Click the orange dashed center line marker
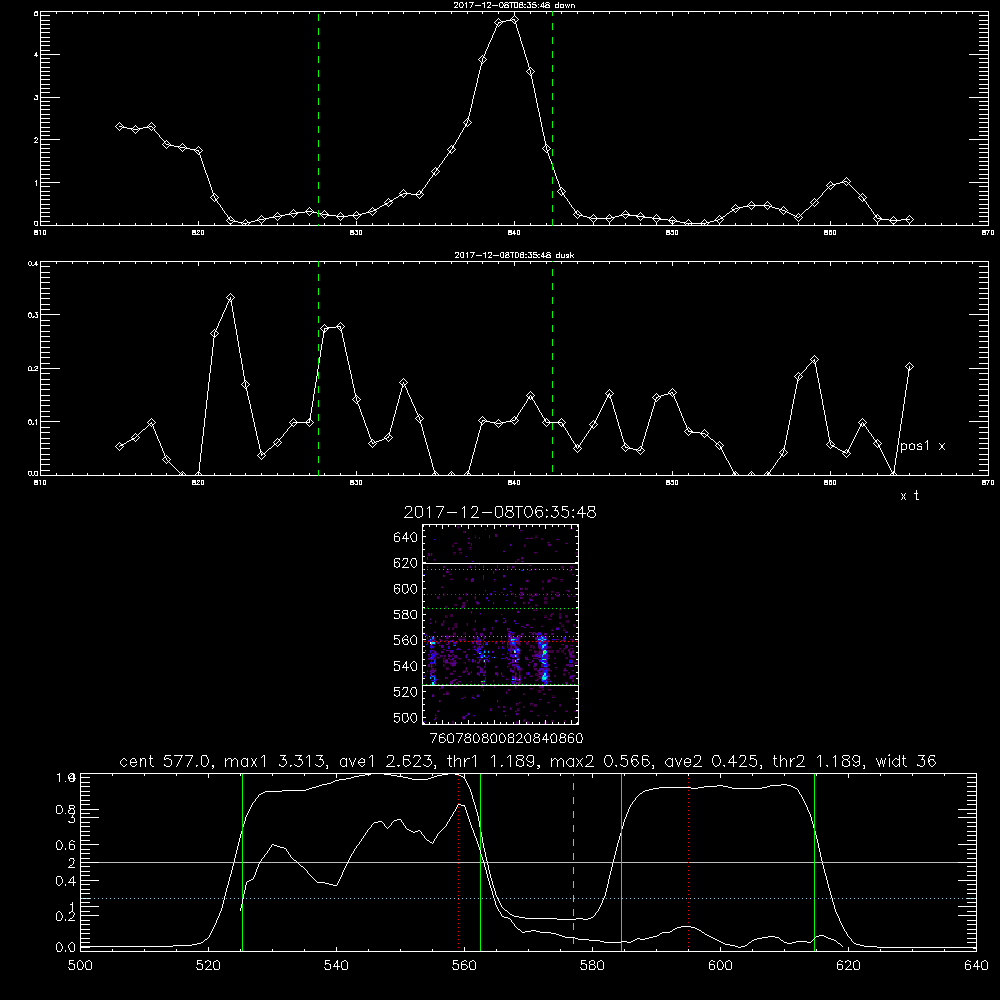 coord(573,860)
